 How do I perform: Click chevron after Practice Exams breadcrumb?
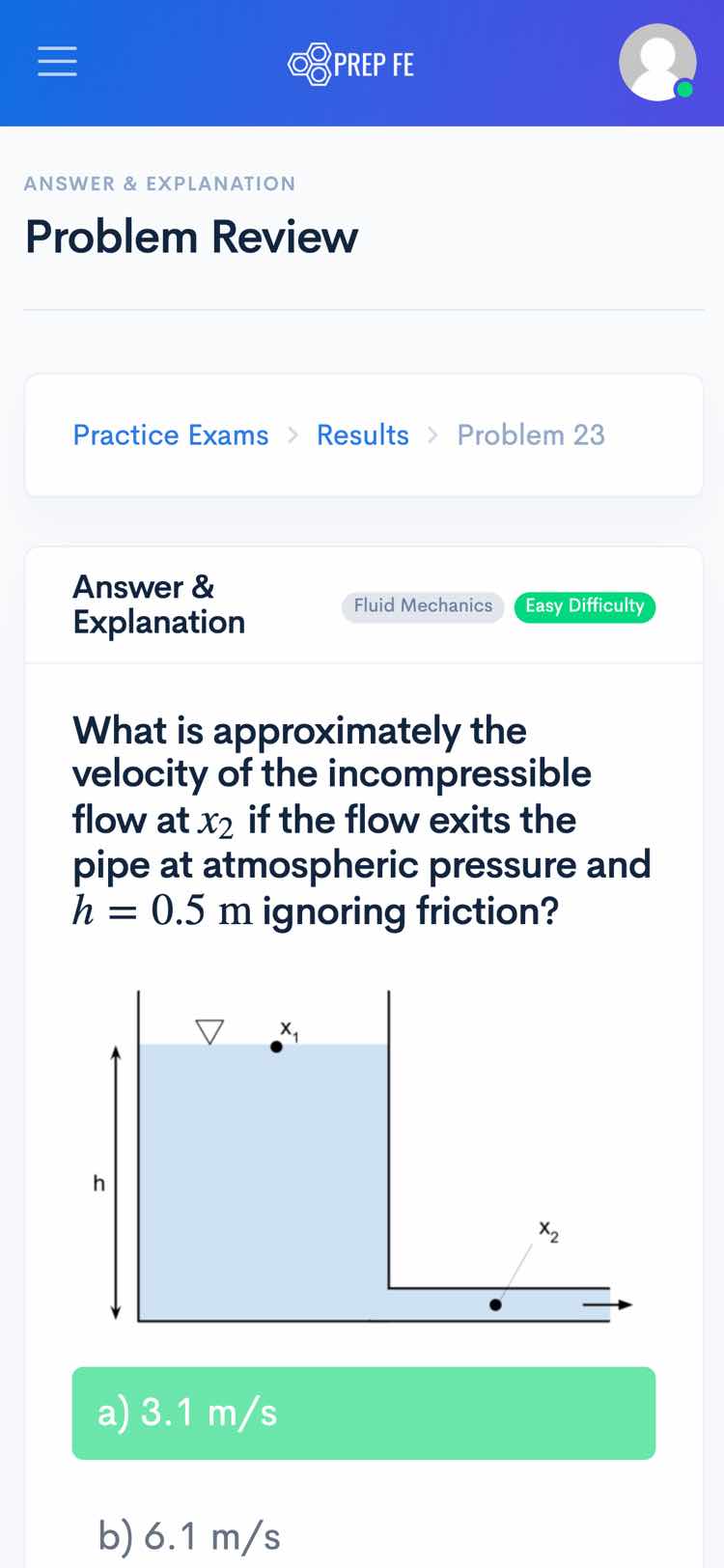(x=292, y=435)
